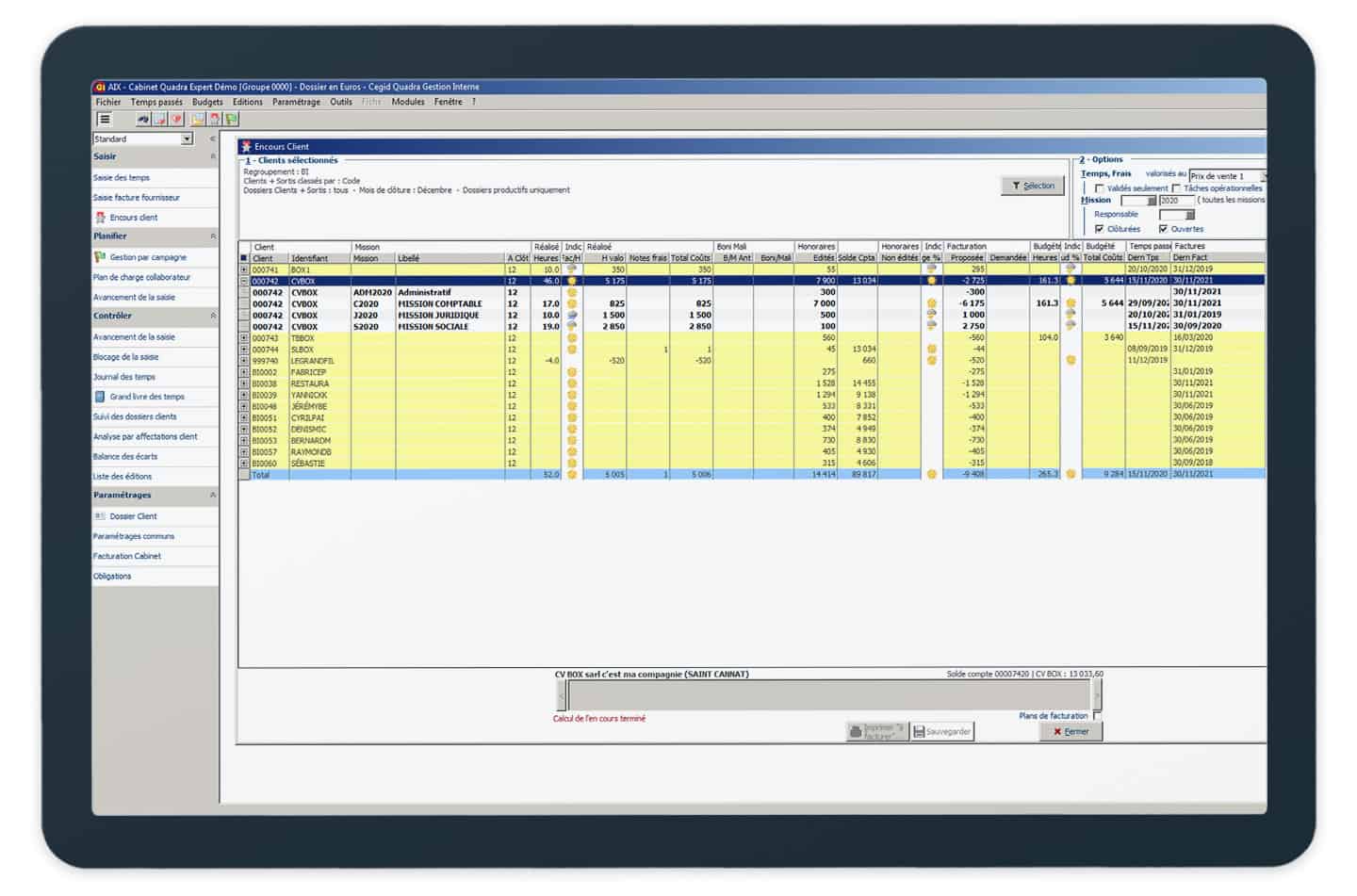1357x896 pixels.
Task: Open the Paramétrage menu
Action: pos(296,102)
